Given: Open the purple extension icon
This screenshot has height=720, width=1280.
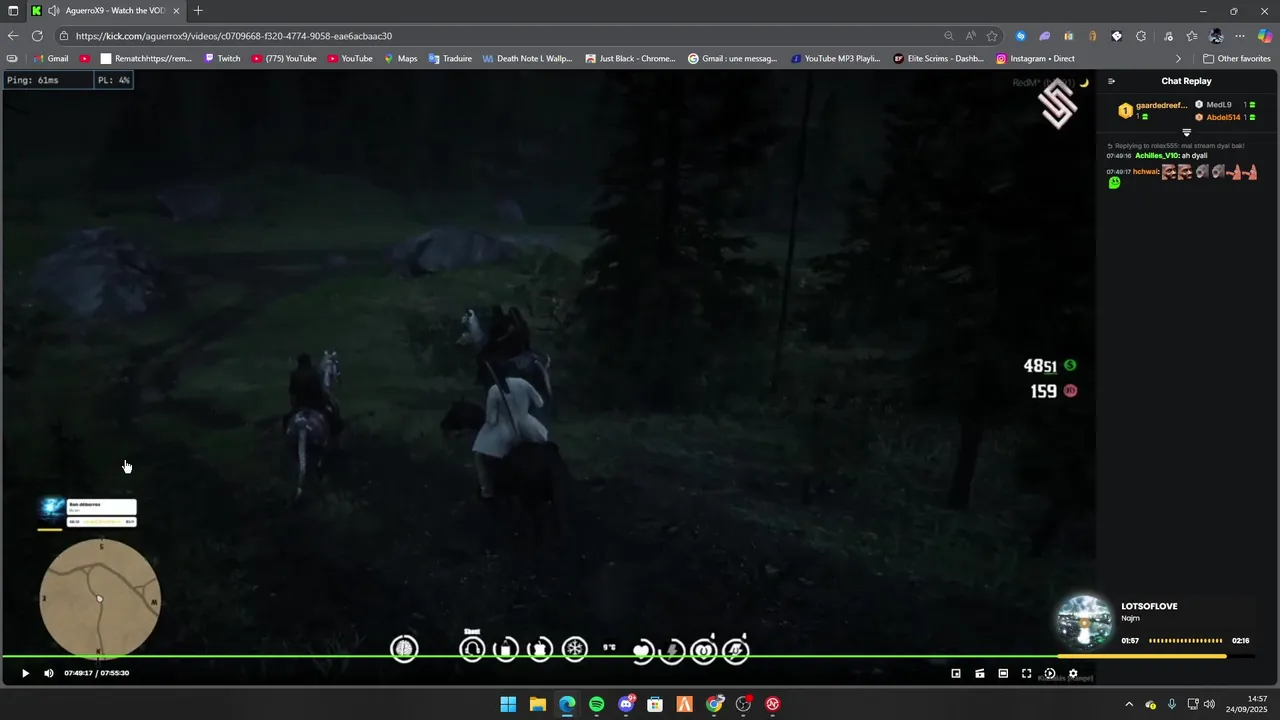Looking at the screenshot, I should coord(1045,36).
